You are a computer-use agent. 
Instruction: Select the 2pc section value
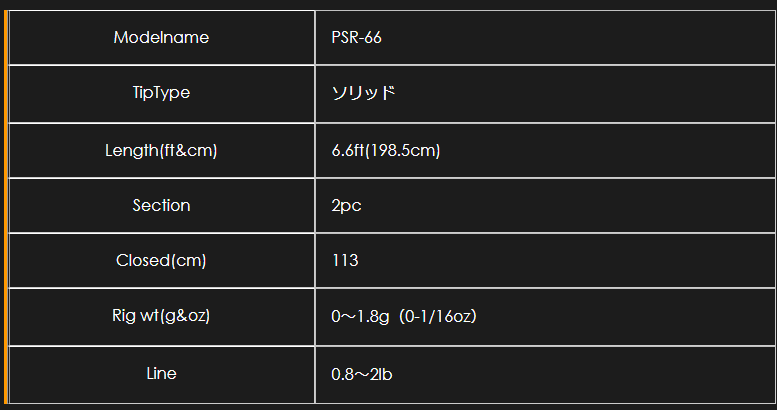pos(346,206)
